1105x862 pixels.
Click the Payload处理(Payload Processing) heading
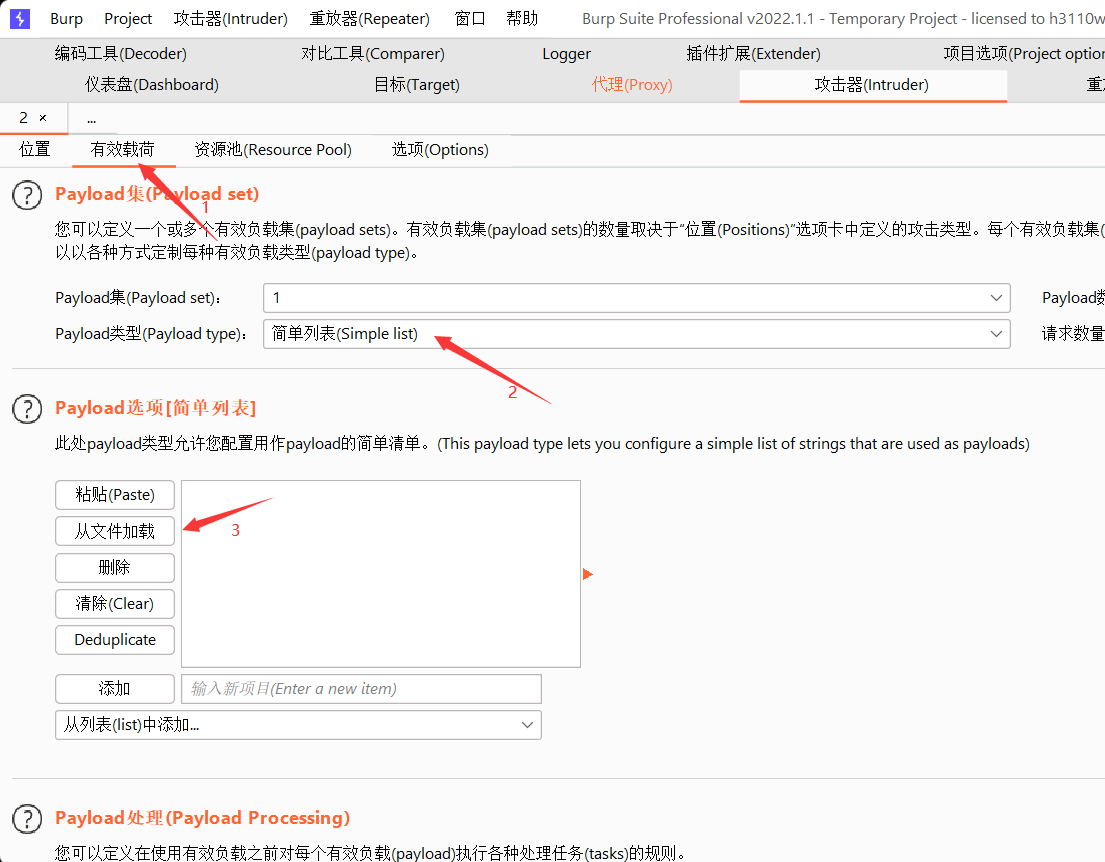[202, 818]
